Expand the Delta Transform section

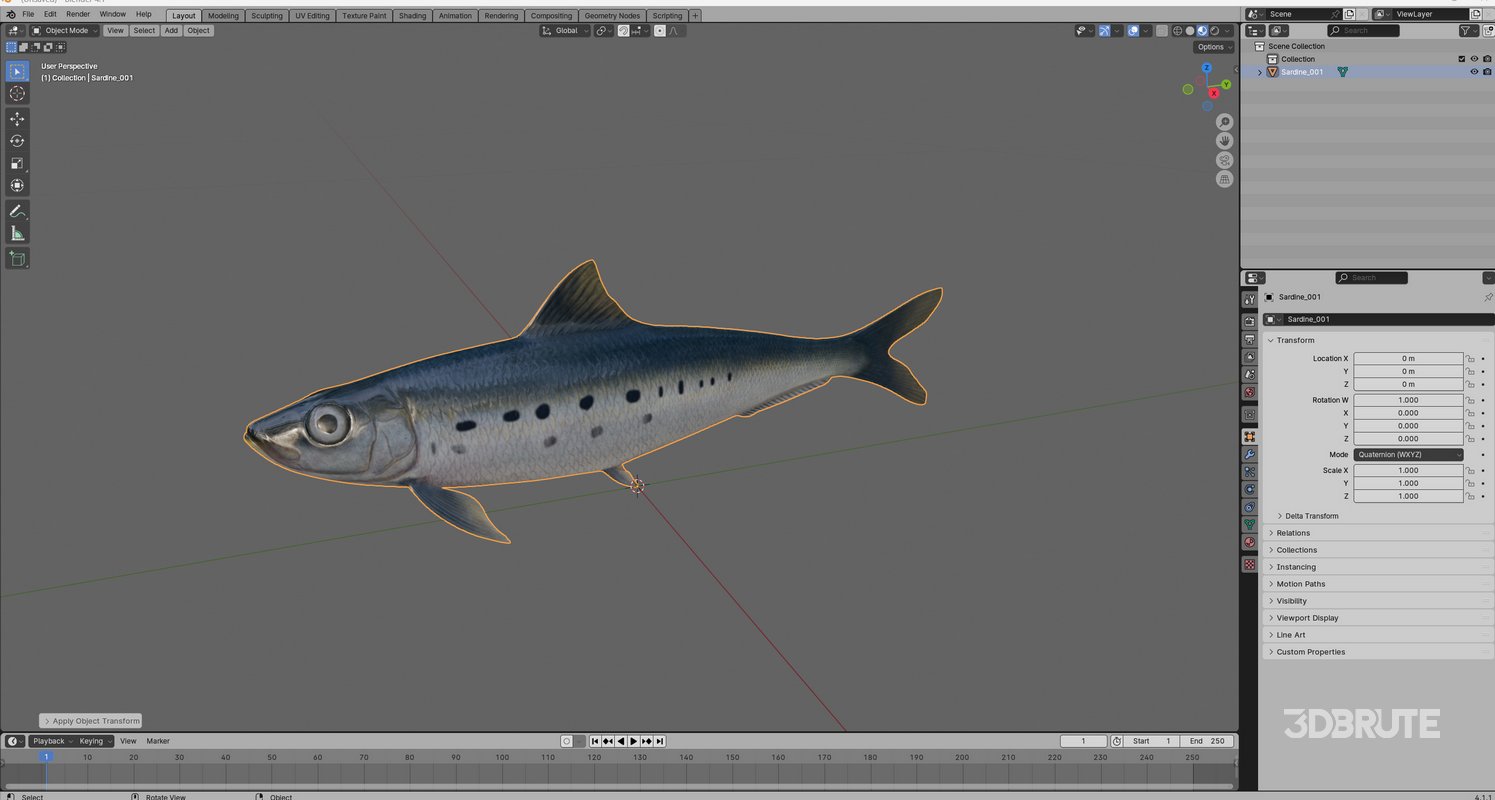(x=1310, y=516)
